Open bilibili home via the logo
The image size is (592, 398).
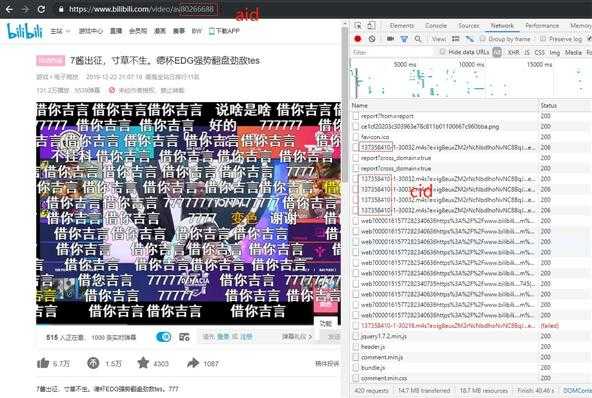(25, 31)
